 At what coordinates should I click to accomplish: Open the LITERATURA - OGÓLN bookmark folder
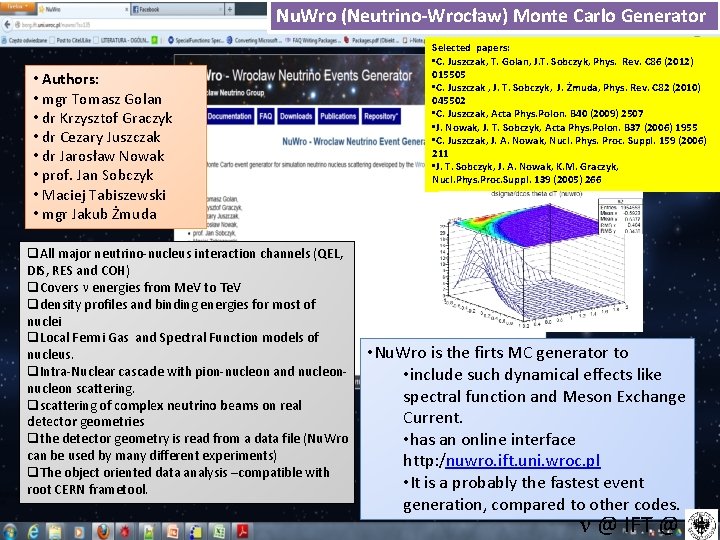[121, 40]
